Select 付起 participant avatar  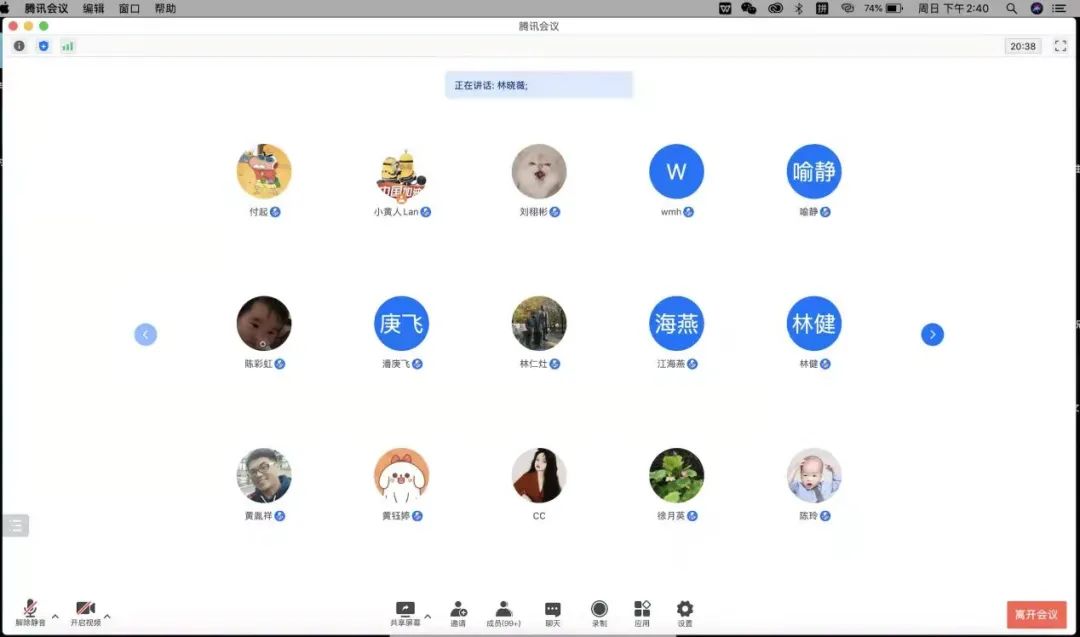coord(264,171)
